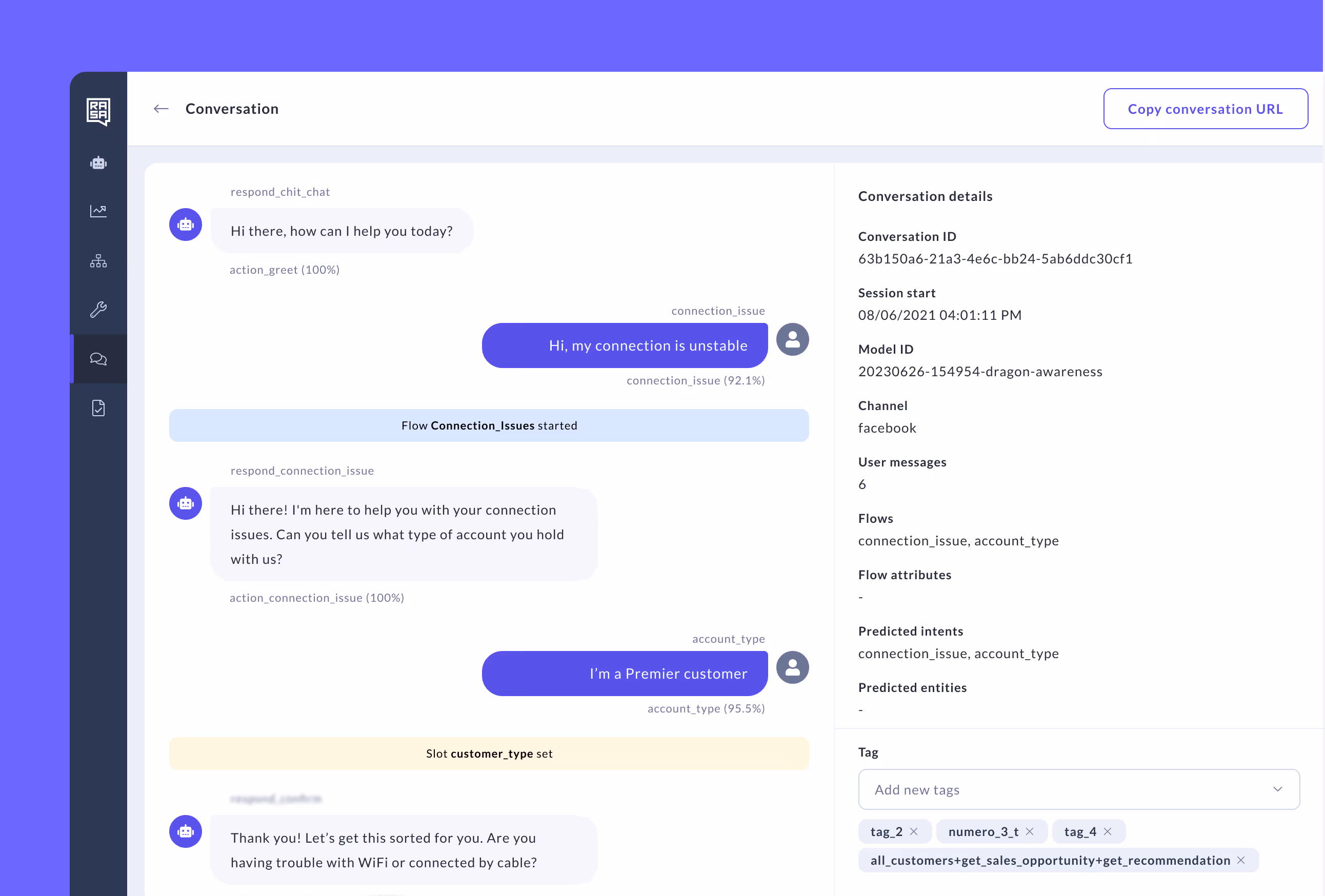Remove the tag_2 tag

click(914, 831)
